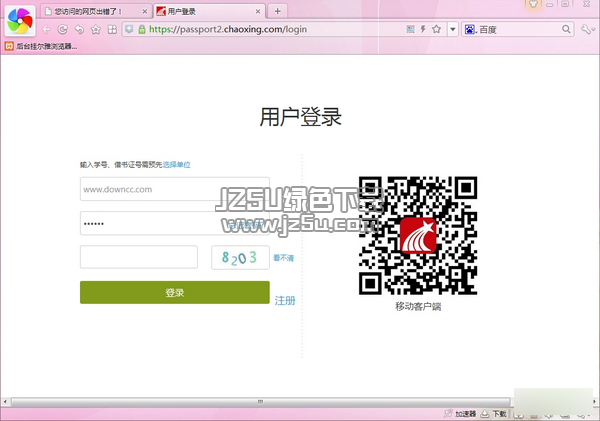600x421 pixels.
Task: Go back with the back arrow
Action: [46, 29]
